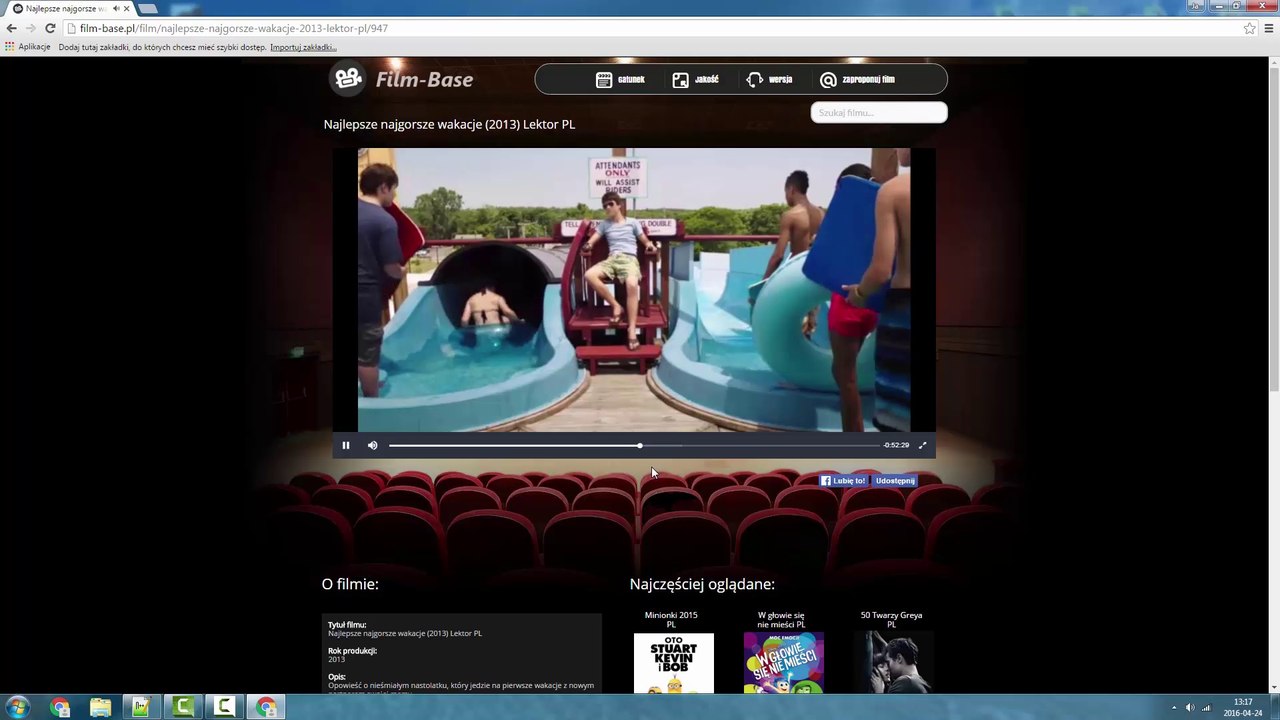Click the Film-Base camera logo
This screenshot has width=1280, height=720.
[348, 78]
